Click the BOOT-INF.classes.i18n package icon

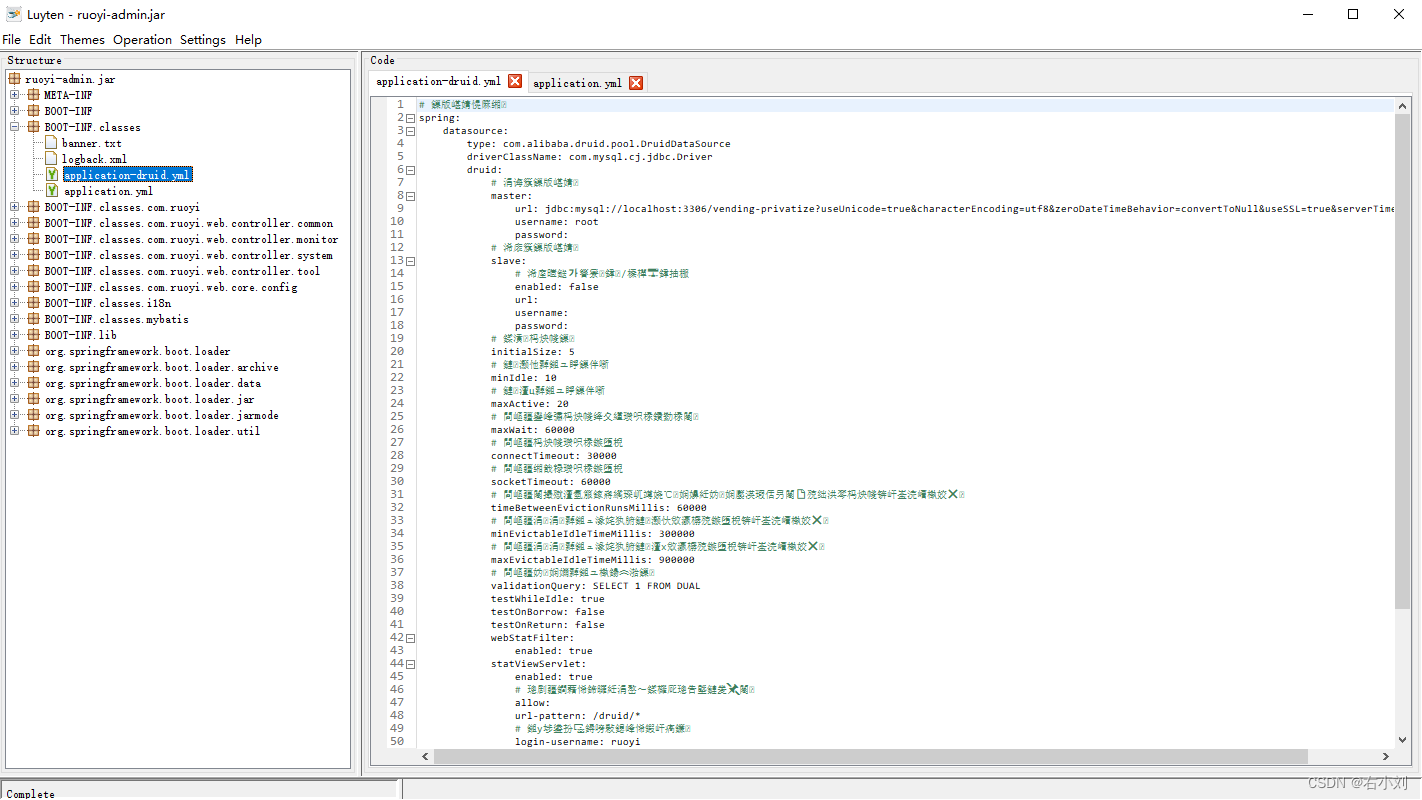(x=34, y=303)
